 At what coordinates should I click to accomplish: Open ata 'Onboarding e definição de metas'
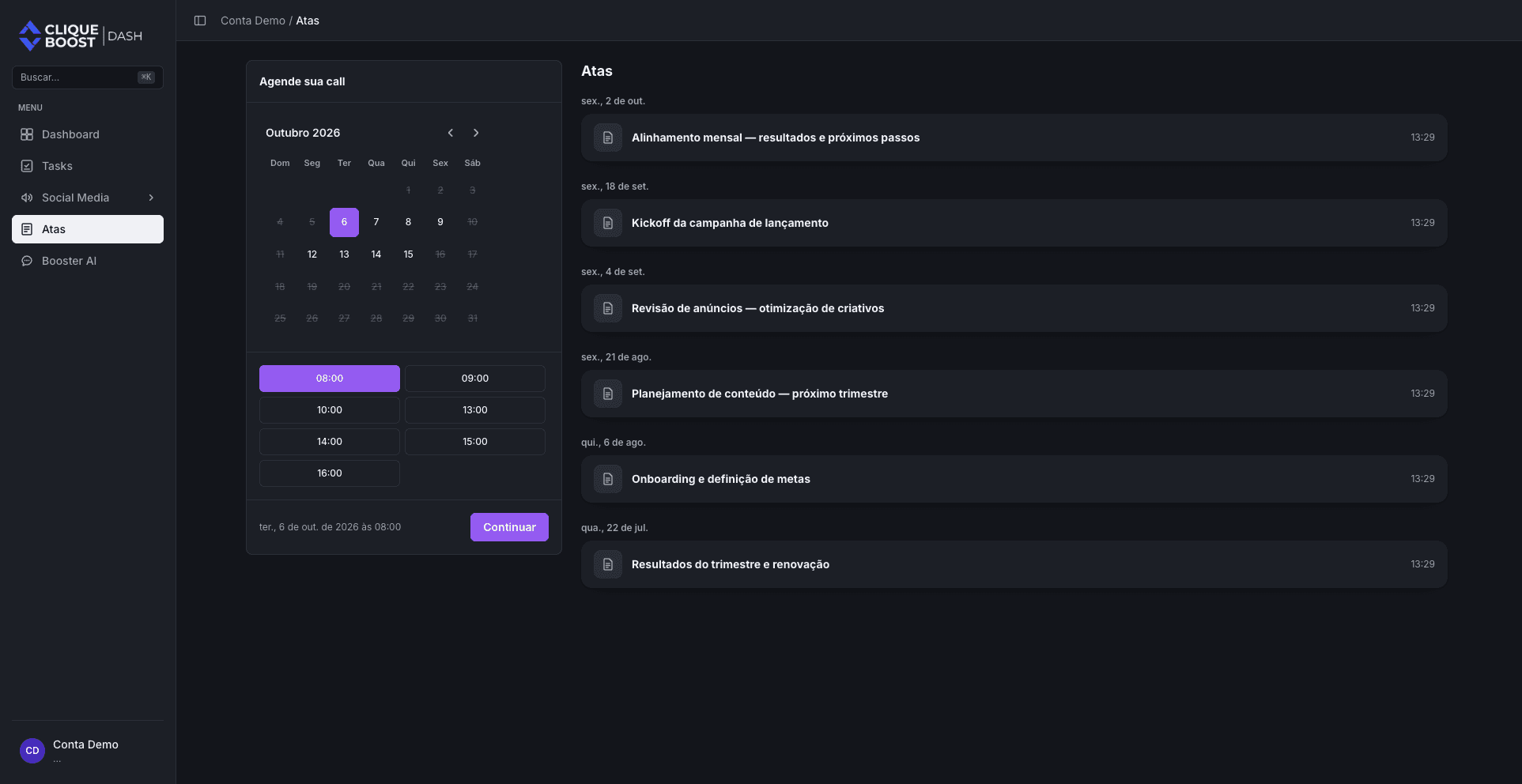tap(1014, 479)
